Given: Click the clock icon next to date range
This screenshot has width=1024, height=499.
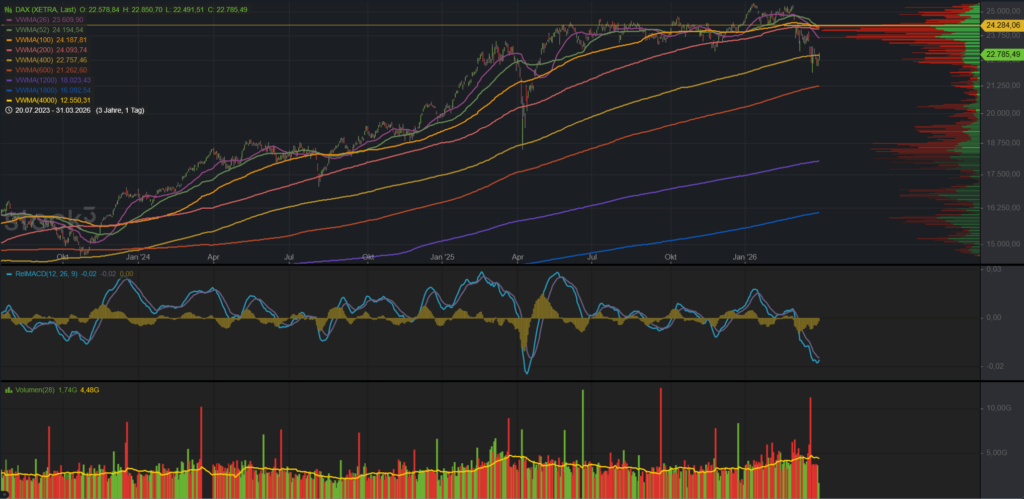Looking at the screenshot, I should coord(8,110).
